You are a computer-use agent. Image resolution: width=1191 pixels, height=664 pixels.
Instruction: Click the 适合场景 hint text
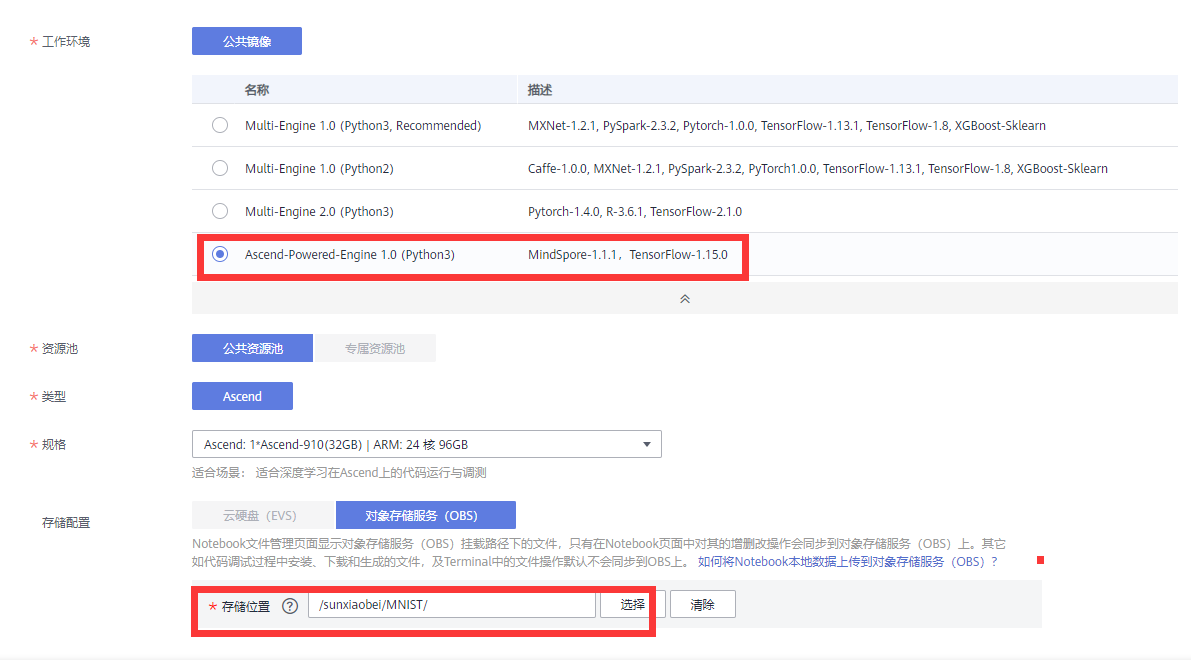tap(339, 473)
